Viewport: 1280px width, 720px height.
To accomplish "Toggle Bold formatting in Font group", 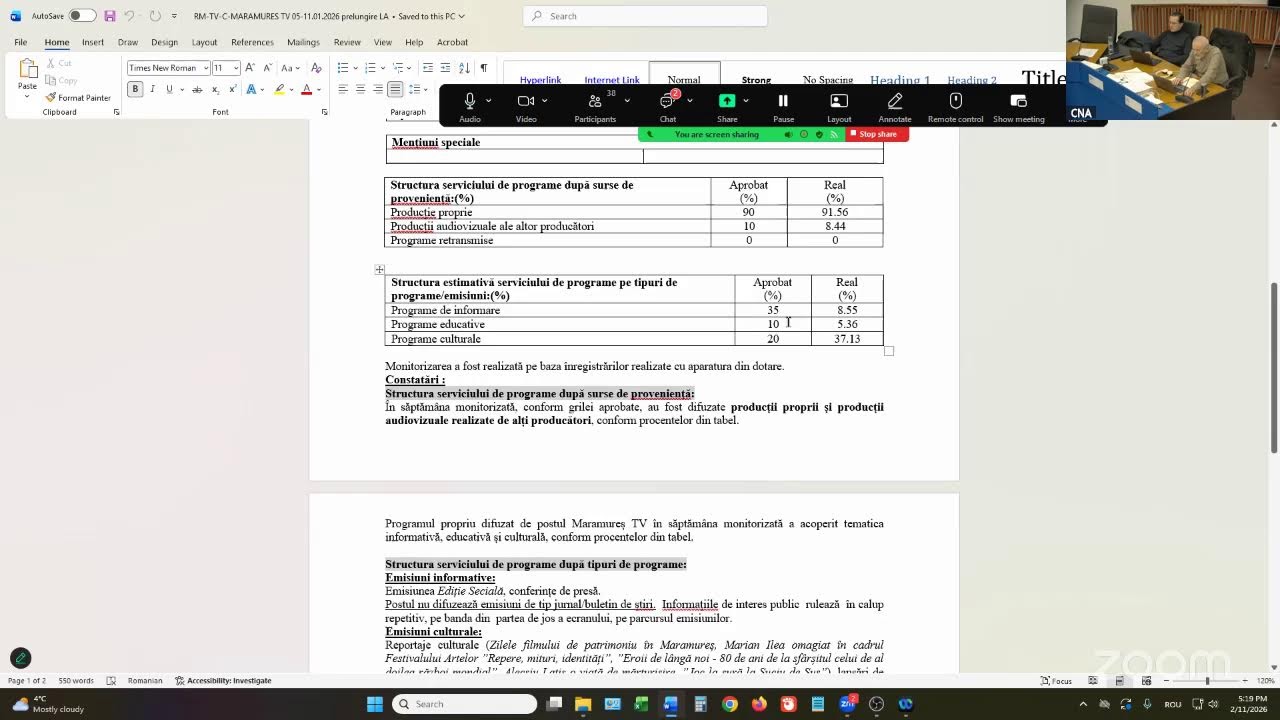I will (x=135, y=89).
